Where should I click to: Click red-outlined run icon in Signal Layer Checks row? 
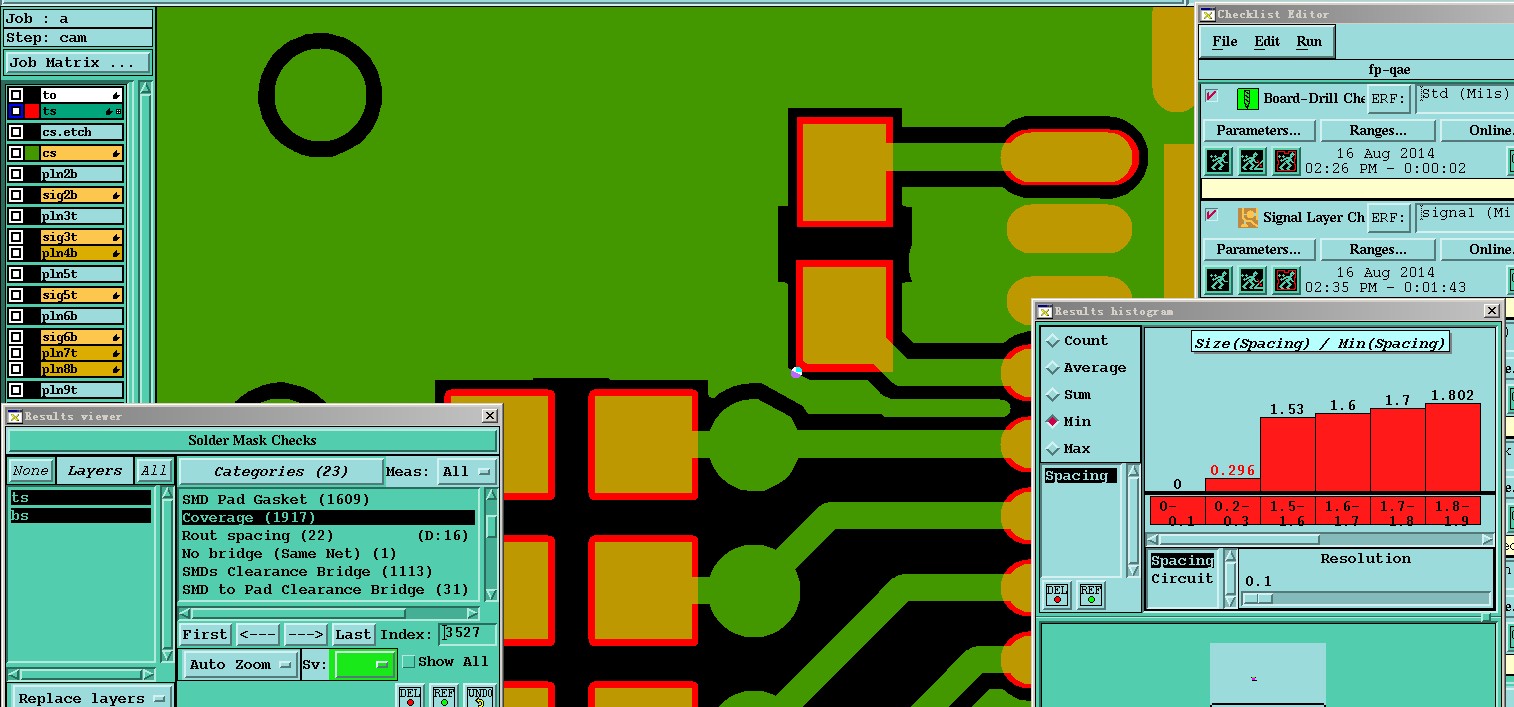[1286, 280]
